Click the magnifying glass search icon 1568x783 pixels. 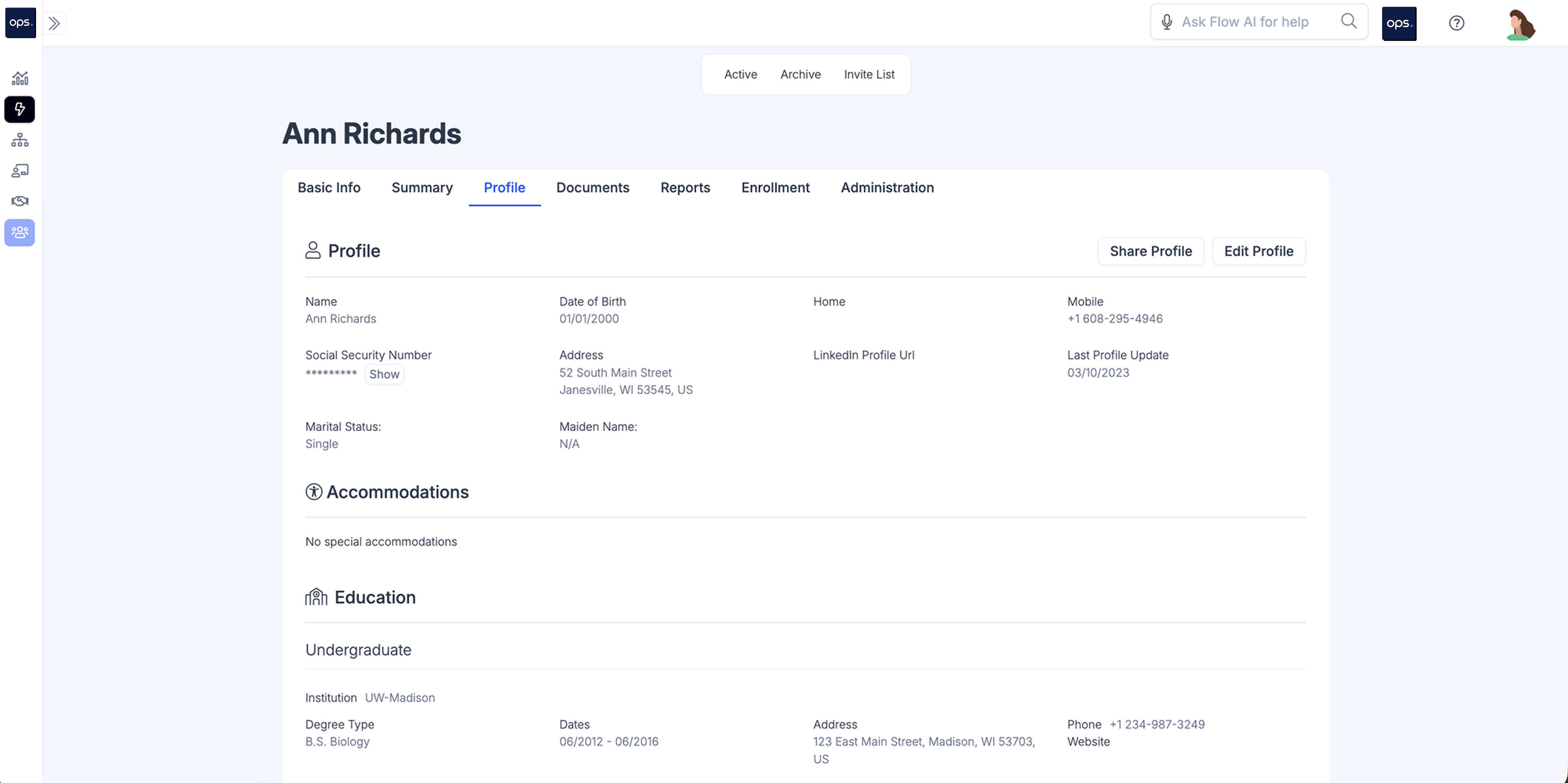[1349, 21]
